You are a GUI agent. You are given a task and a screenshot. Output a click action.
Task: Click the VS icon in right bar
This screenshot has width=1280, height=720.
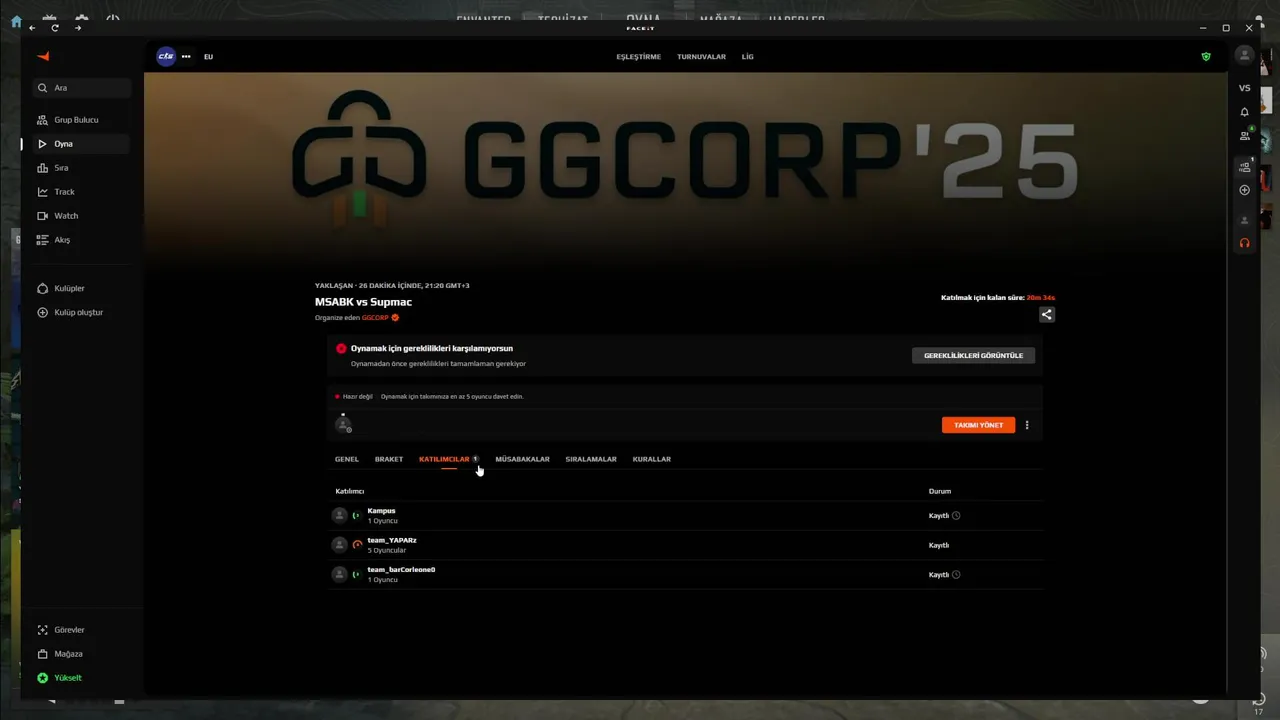(1244, 89)
